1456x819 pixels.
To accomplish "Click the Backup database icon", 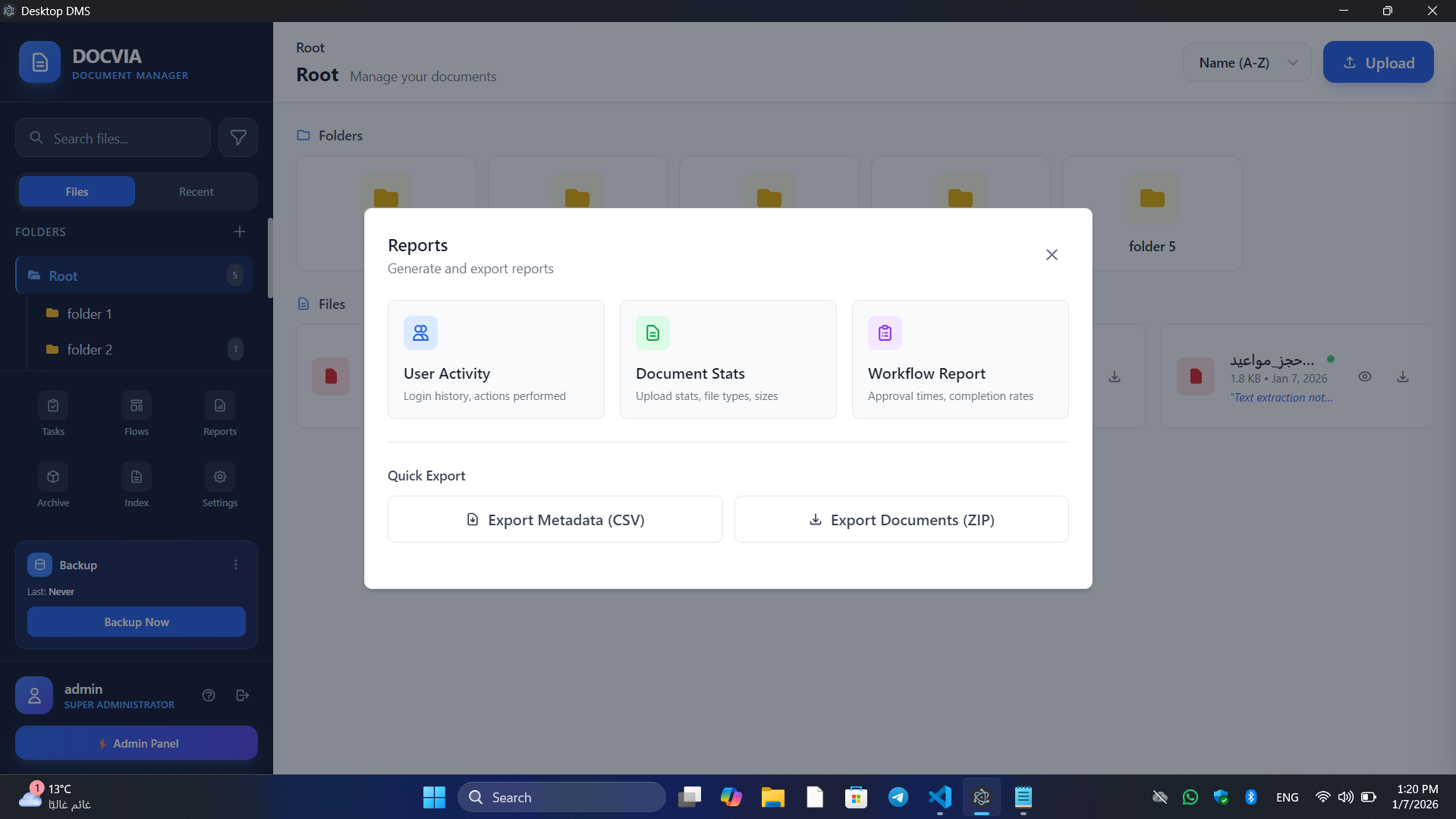I will pos(40,565).
